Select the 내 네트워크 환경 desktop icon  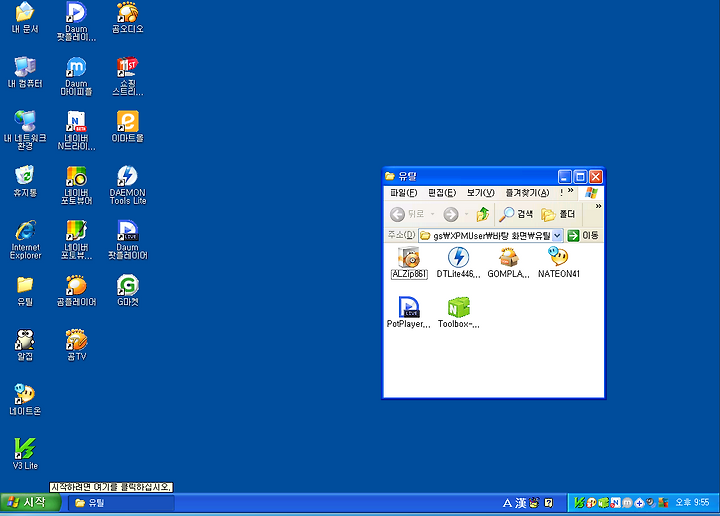(x=25, y=130)
